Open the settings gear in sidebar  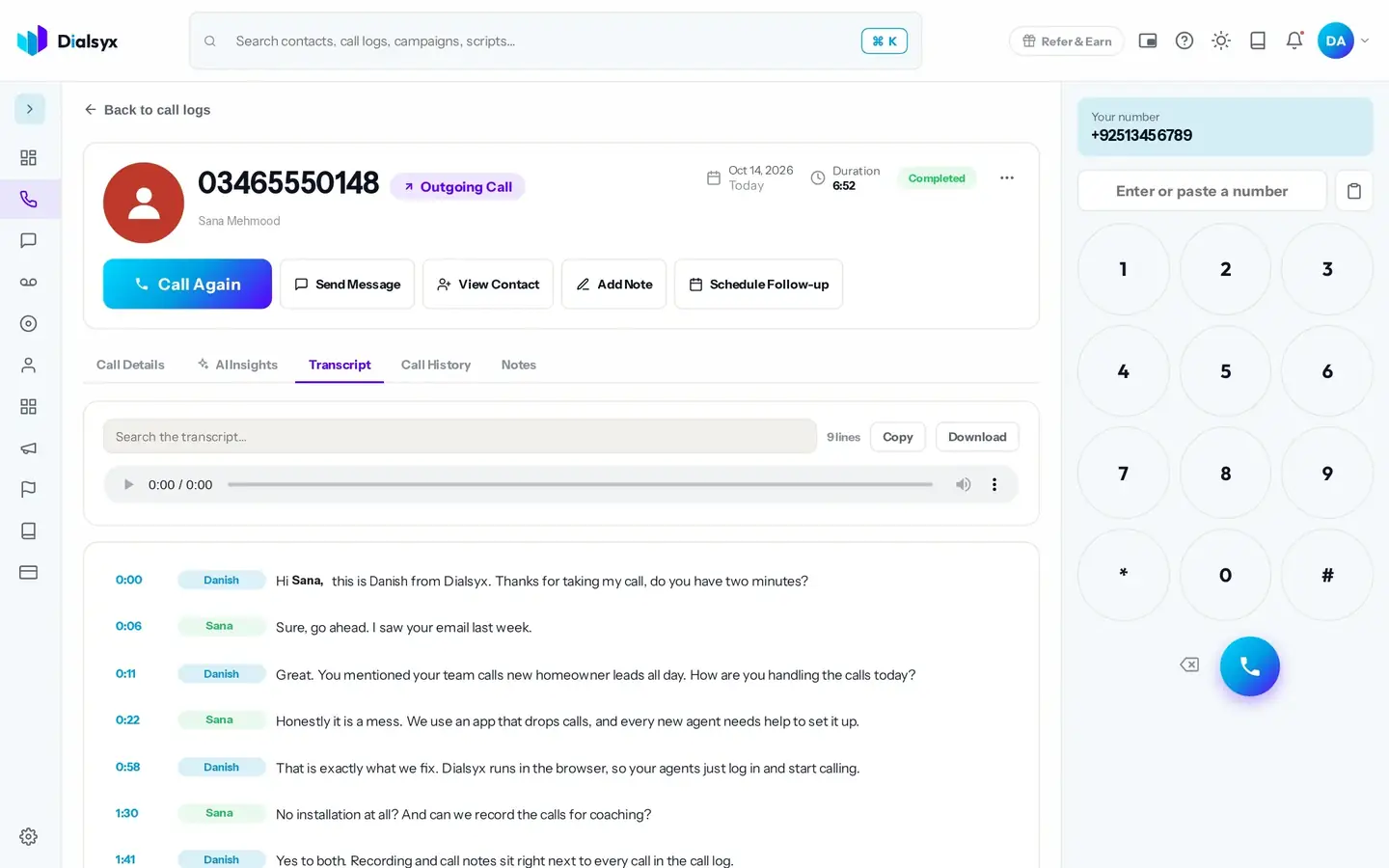pyautogui.click(x=29, y=836)
